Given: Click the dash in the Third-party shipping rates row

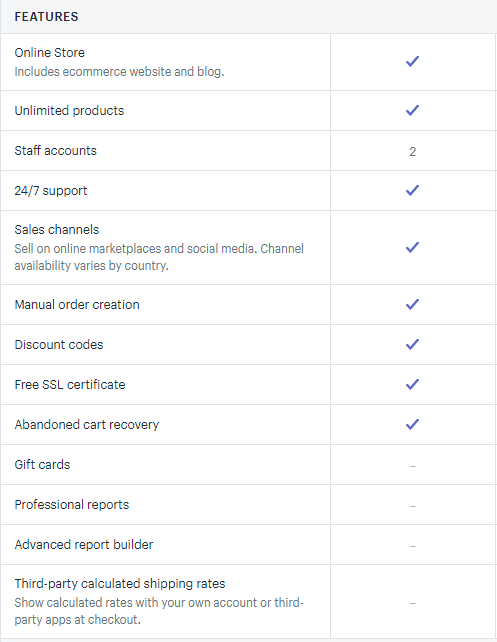Looking at the screenshot, I should point(413,603).
